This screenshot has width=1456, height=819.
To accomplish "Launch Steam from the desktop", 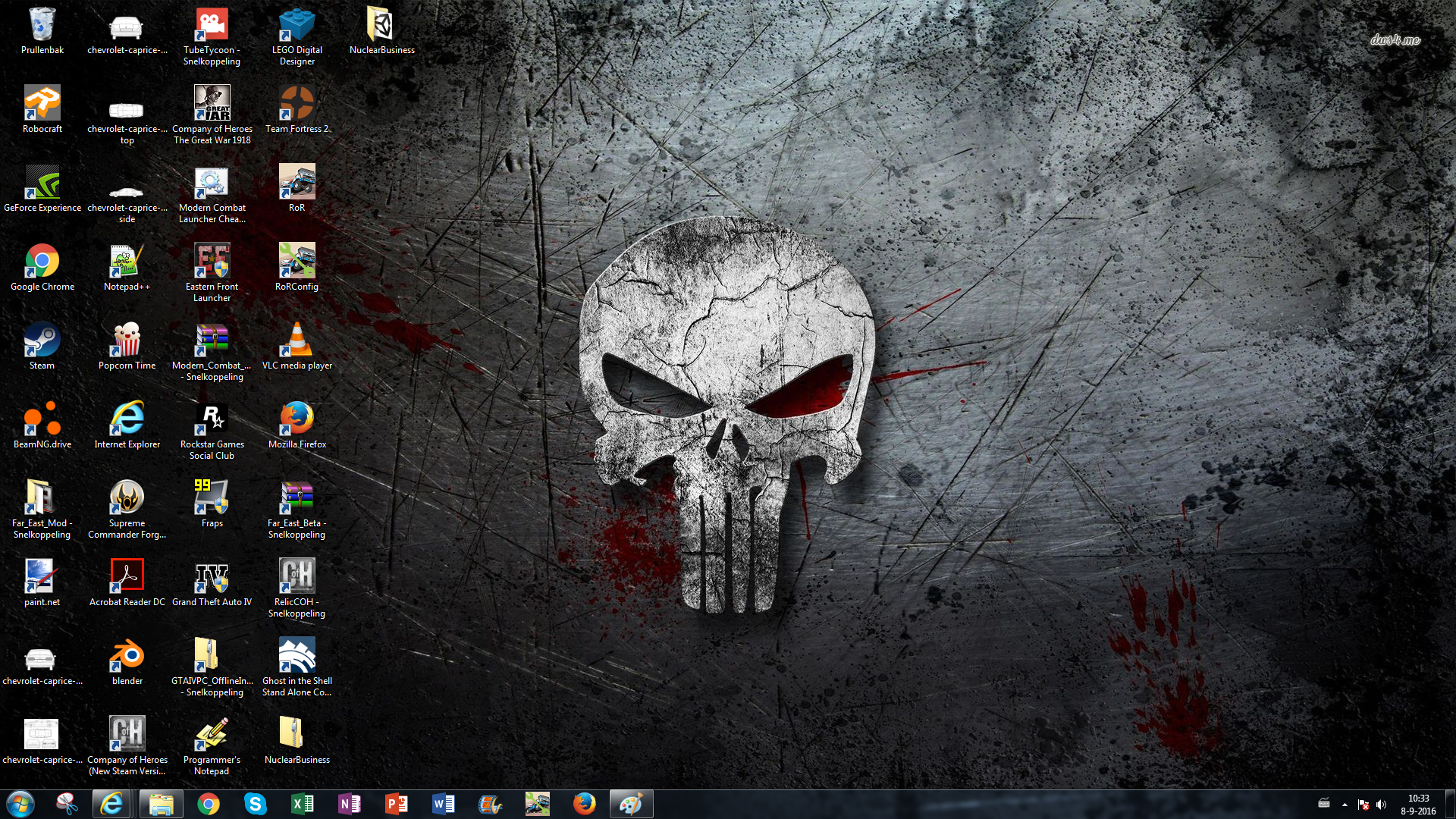I will coord(42,347).
